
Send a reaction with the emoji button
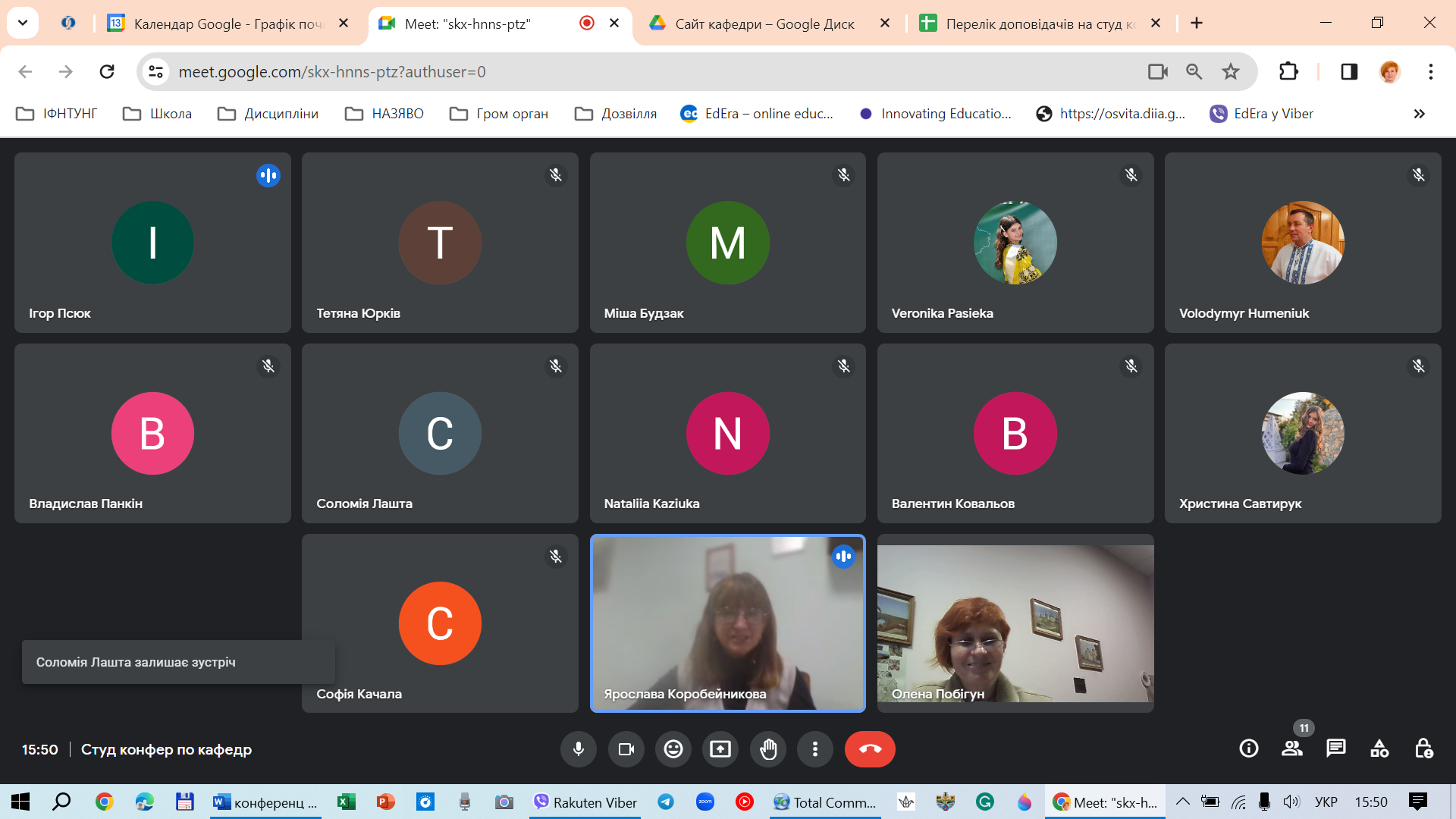(673, 749)
